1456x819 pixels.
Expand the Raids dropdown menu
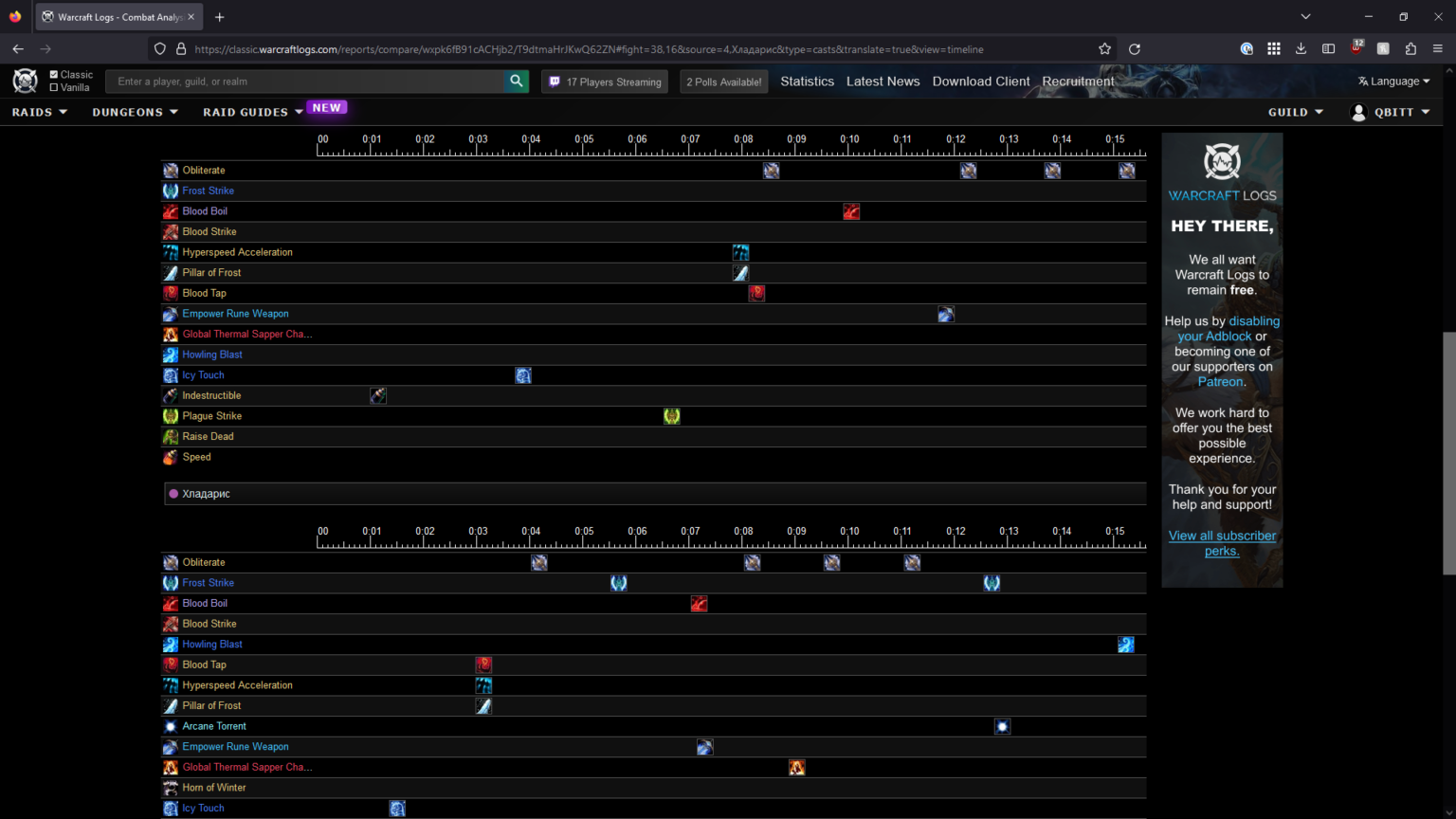click(40, 112)
